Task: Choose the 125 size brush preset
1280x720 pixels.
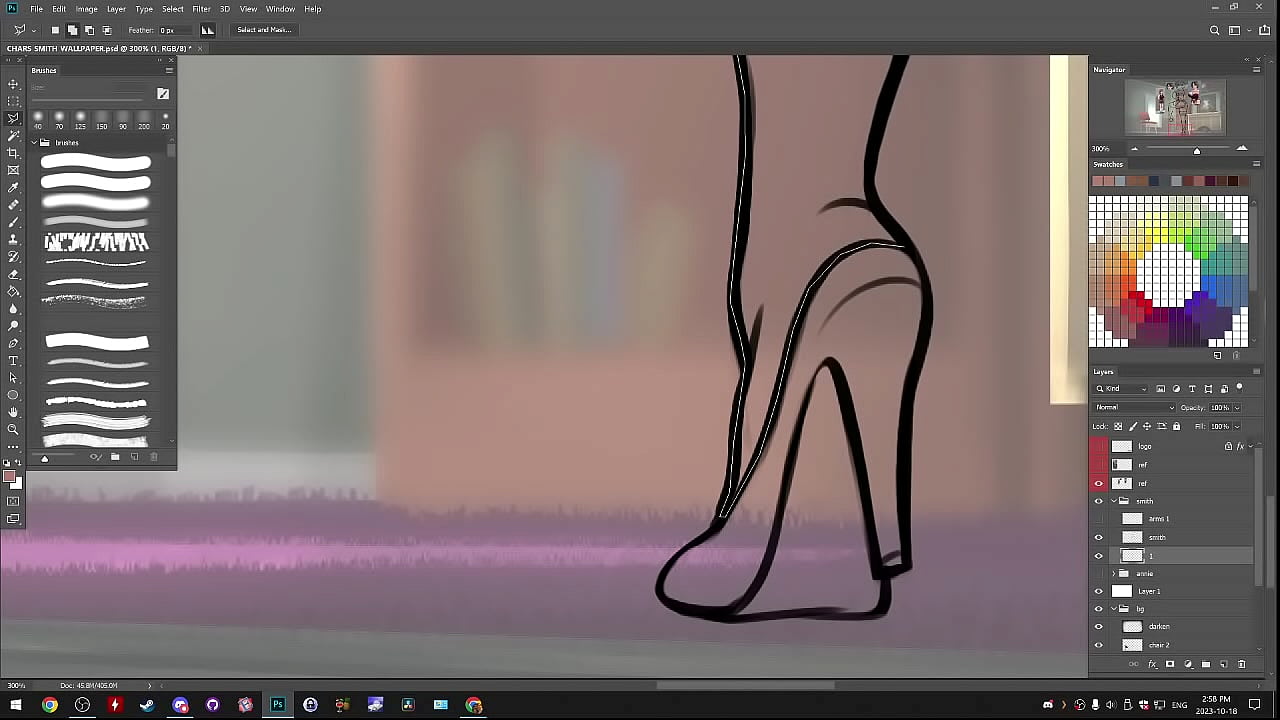Action: pyautogui.click(x=81, y=120)
